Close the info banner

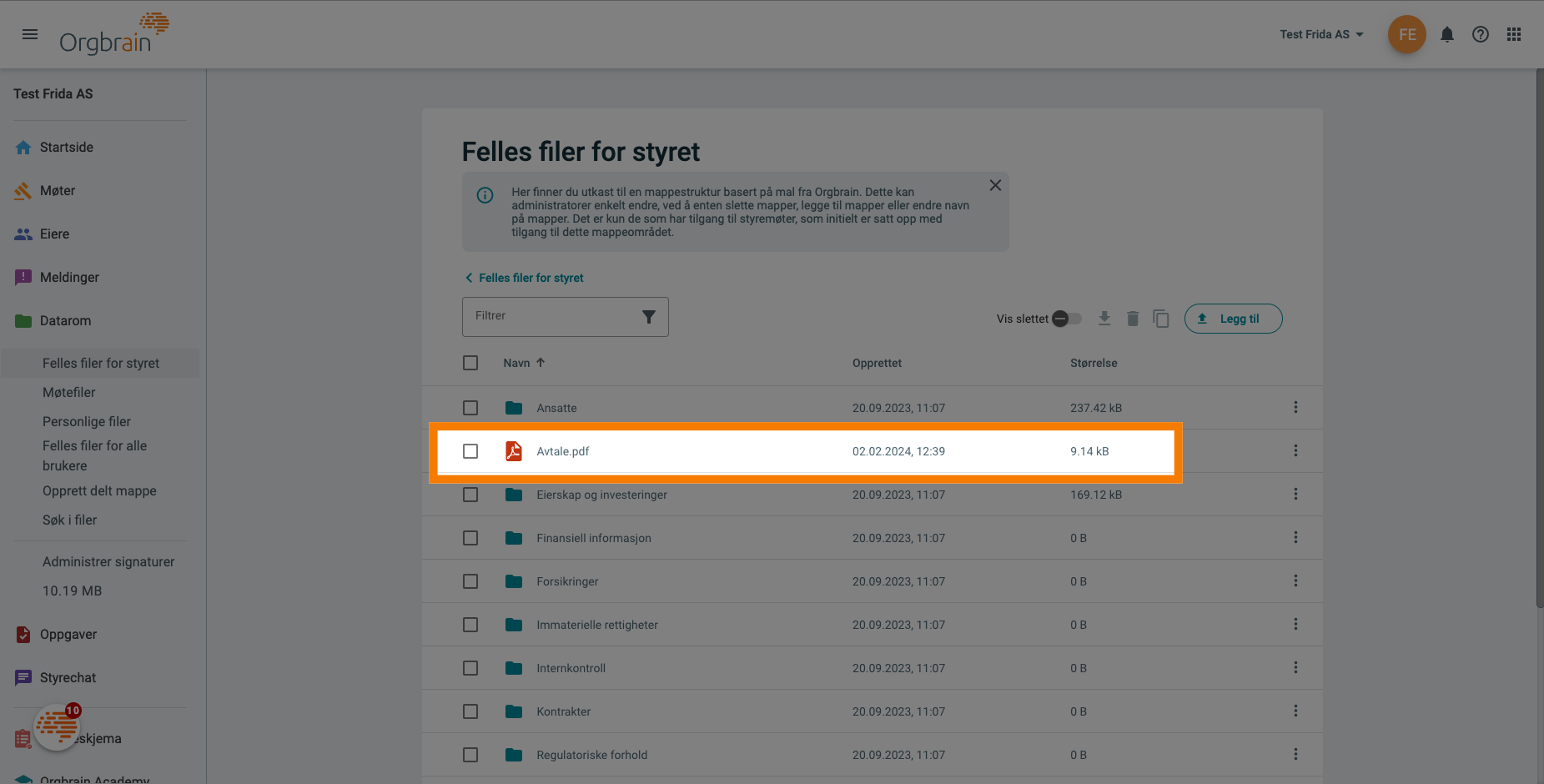[x=995, y=185]
